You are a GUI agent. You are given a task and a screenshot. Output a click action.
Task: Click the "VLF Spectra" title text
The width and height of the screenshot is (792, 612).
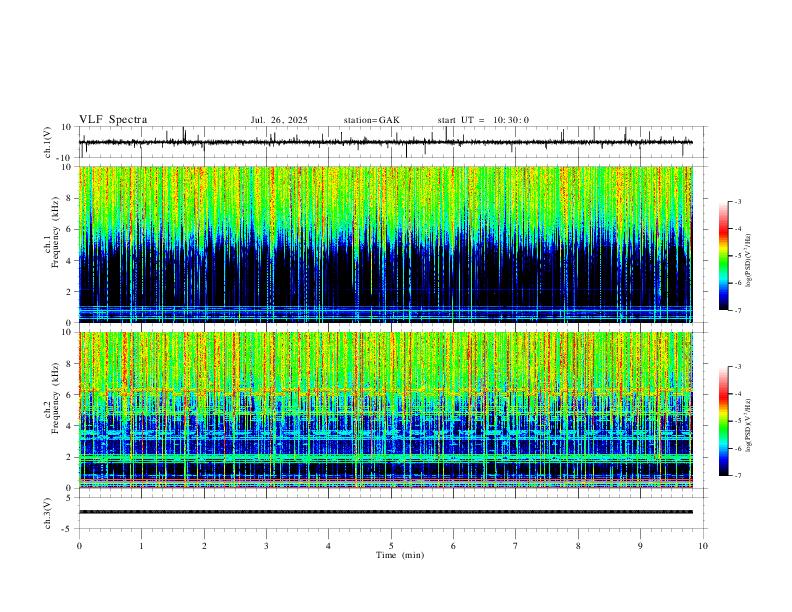(113, 120)
